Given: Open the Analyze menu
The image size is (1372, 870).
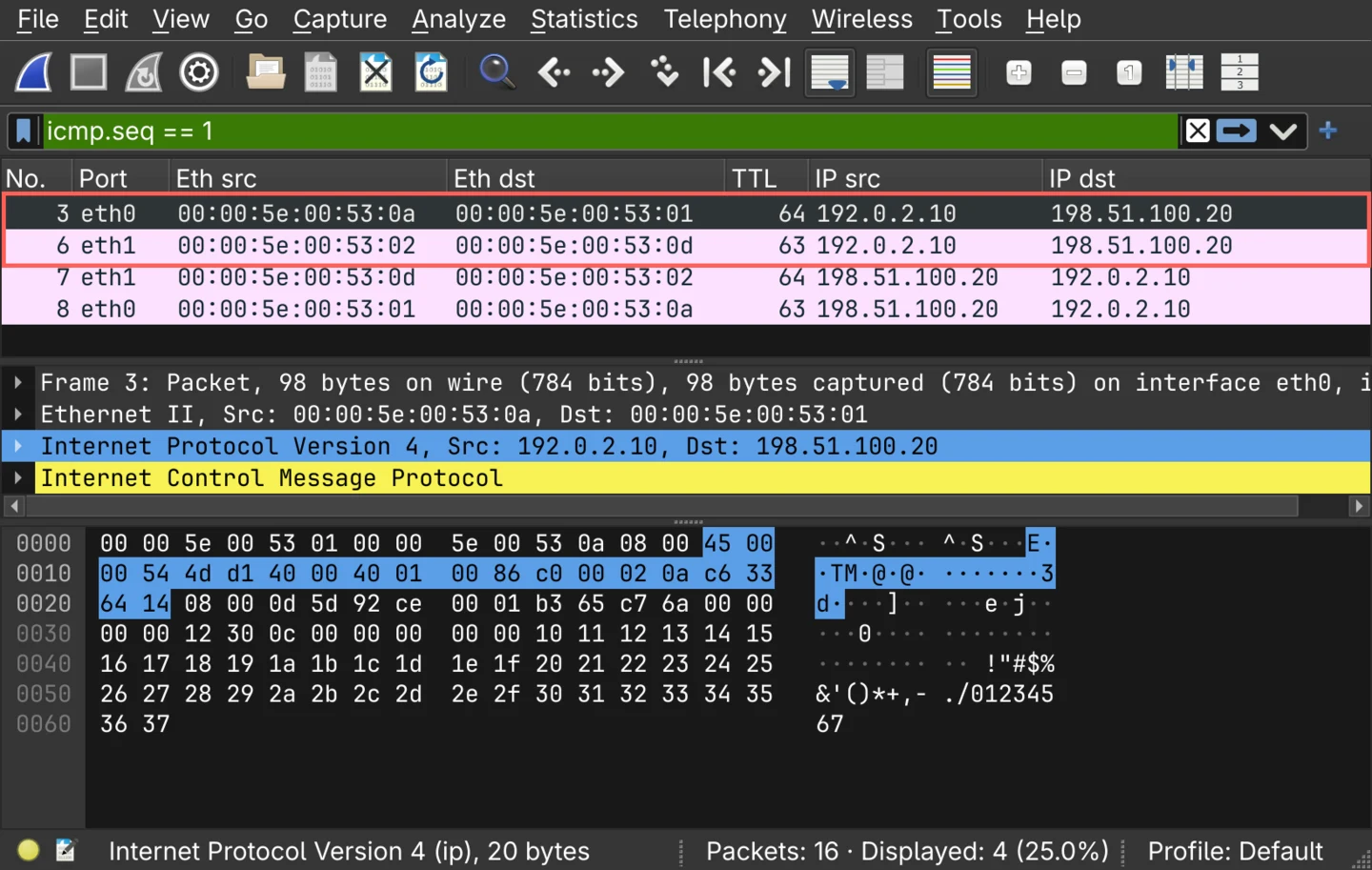Looking at the screenshot, I should point(458,19).
